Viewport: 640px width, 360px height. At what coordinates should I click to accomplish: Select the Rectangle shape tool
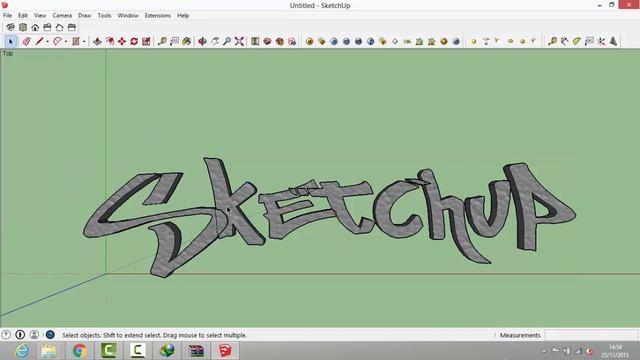[x=76, y=41]
